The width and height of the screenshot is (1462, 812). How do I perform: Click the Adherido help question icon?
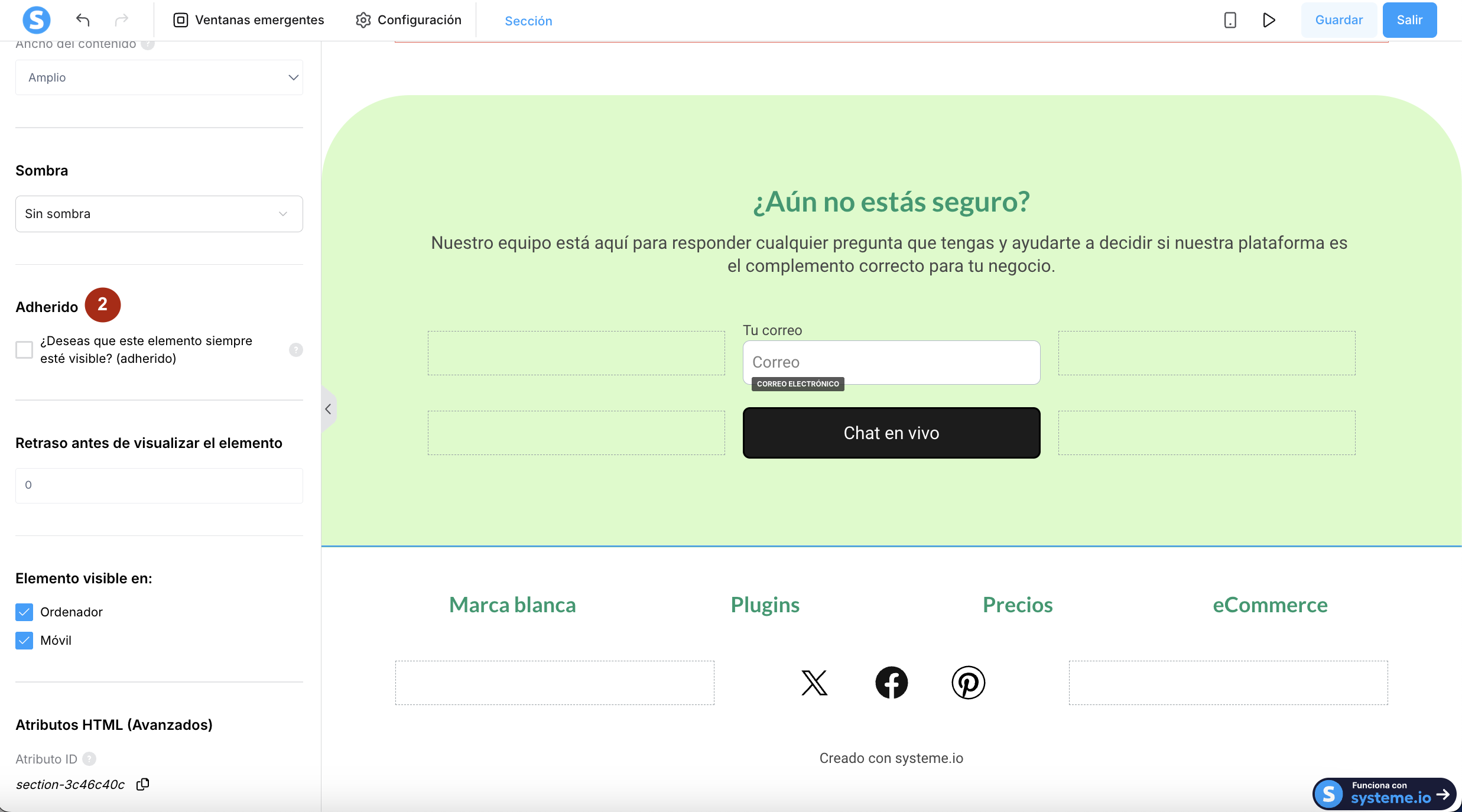(x=296, y=350)
